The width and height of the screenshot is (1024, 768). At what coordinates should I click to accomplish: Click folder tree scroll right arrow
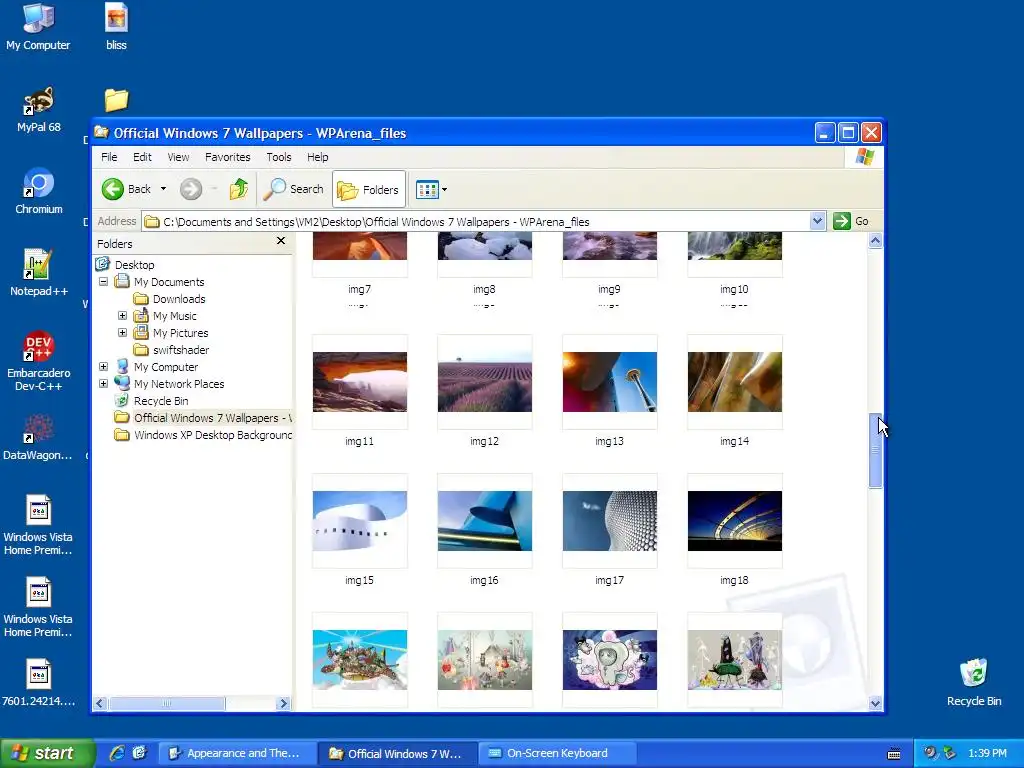tap(283, 703)
